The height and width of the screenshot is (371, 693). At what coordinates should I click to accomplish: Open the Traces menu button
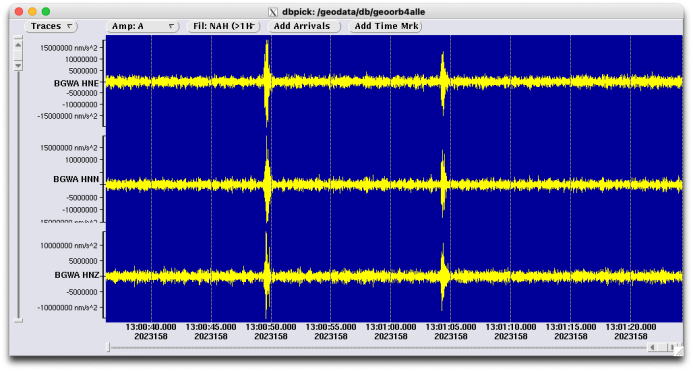[x=51, y=26]
